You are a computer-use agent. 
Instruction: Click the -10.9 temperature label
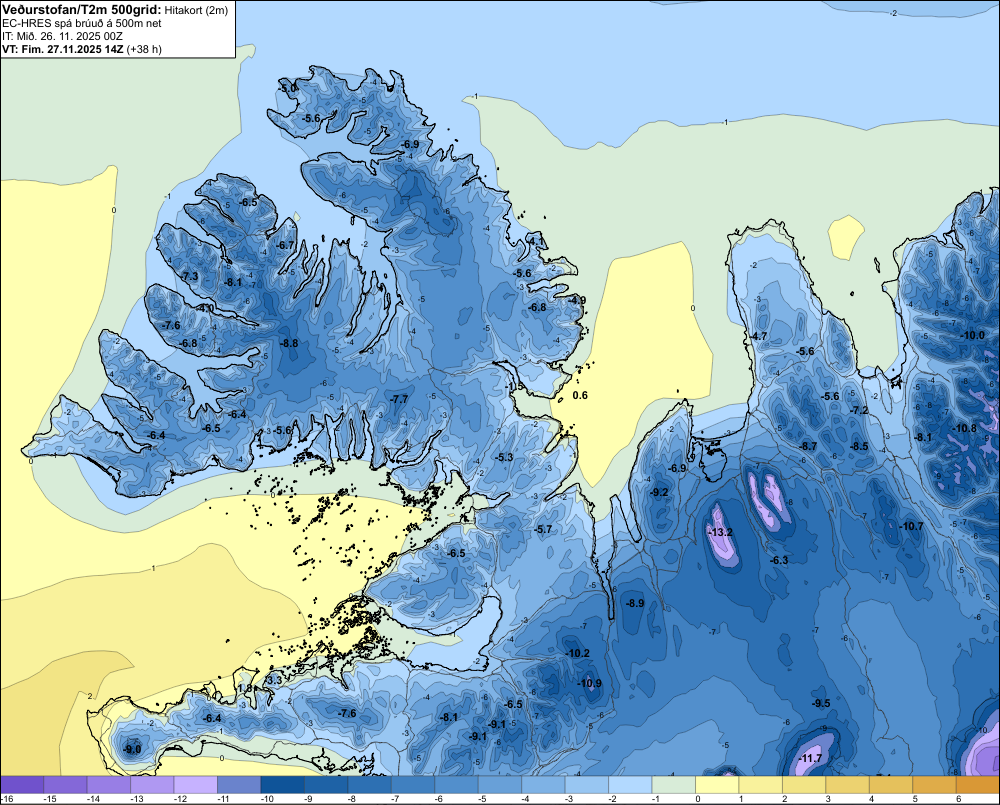[x=589, y=683]
